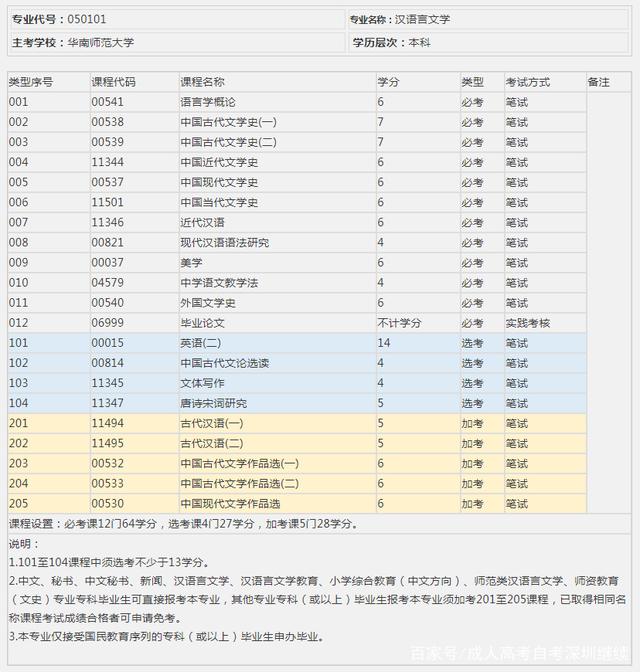
Task: Click the 说明： heading
Action: coord(24,544)
